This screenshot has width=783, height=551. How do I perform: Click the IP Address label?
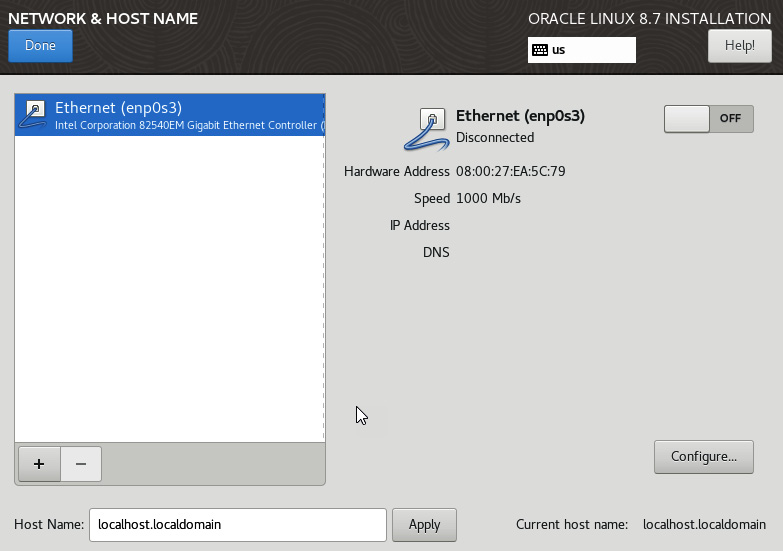(419, 225)
